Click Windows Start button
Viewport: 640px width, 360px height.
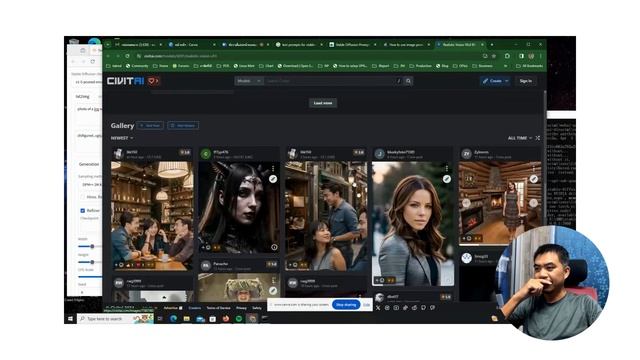70,318
